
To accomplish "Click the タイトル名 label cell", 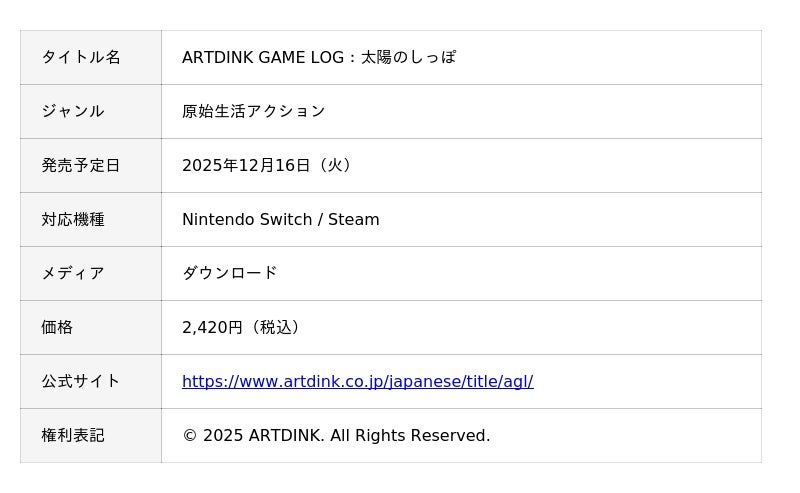I will click(x=81, y=57).
